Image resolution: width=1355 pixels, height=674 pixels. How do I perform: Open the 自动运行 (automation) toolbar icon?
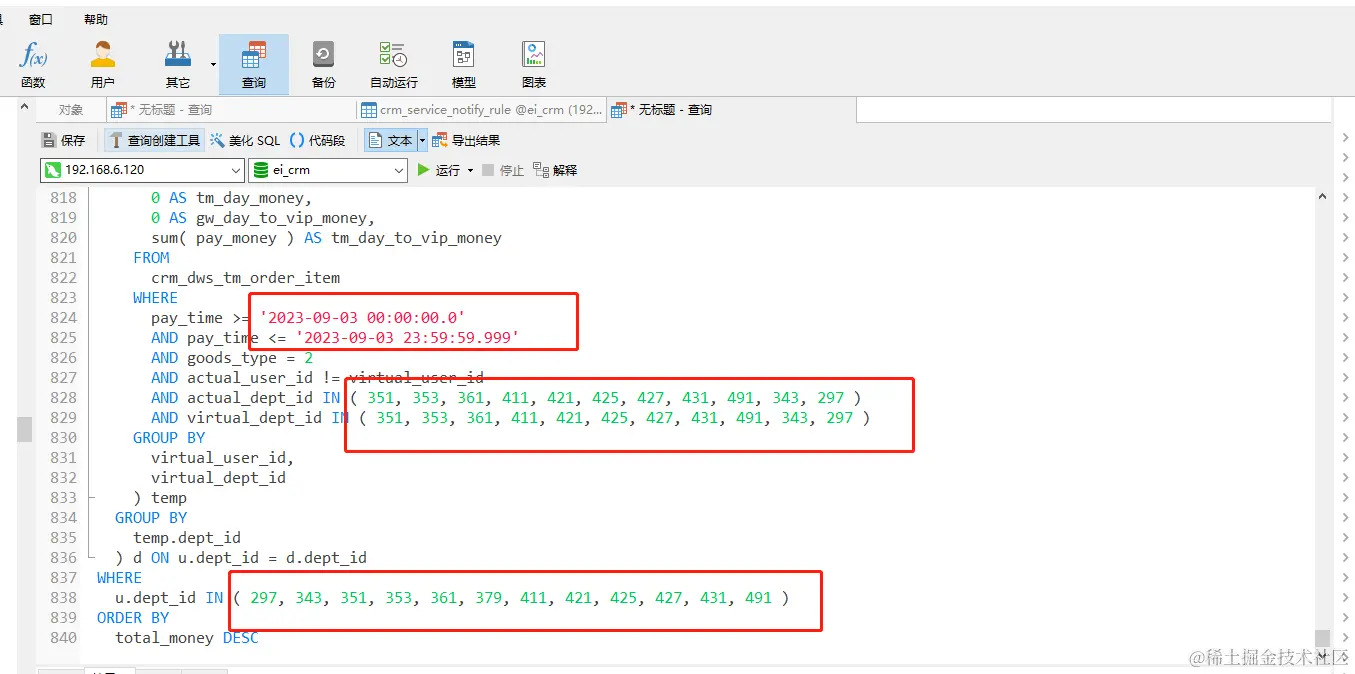tap(393, 65)
